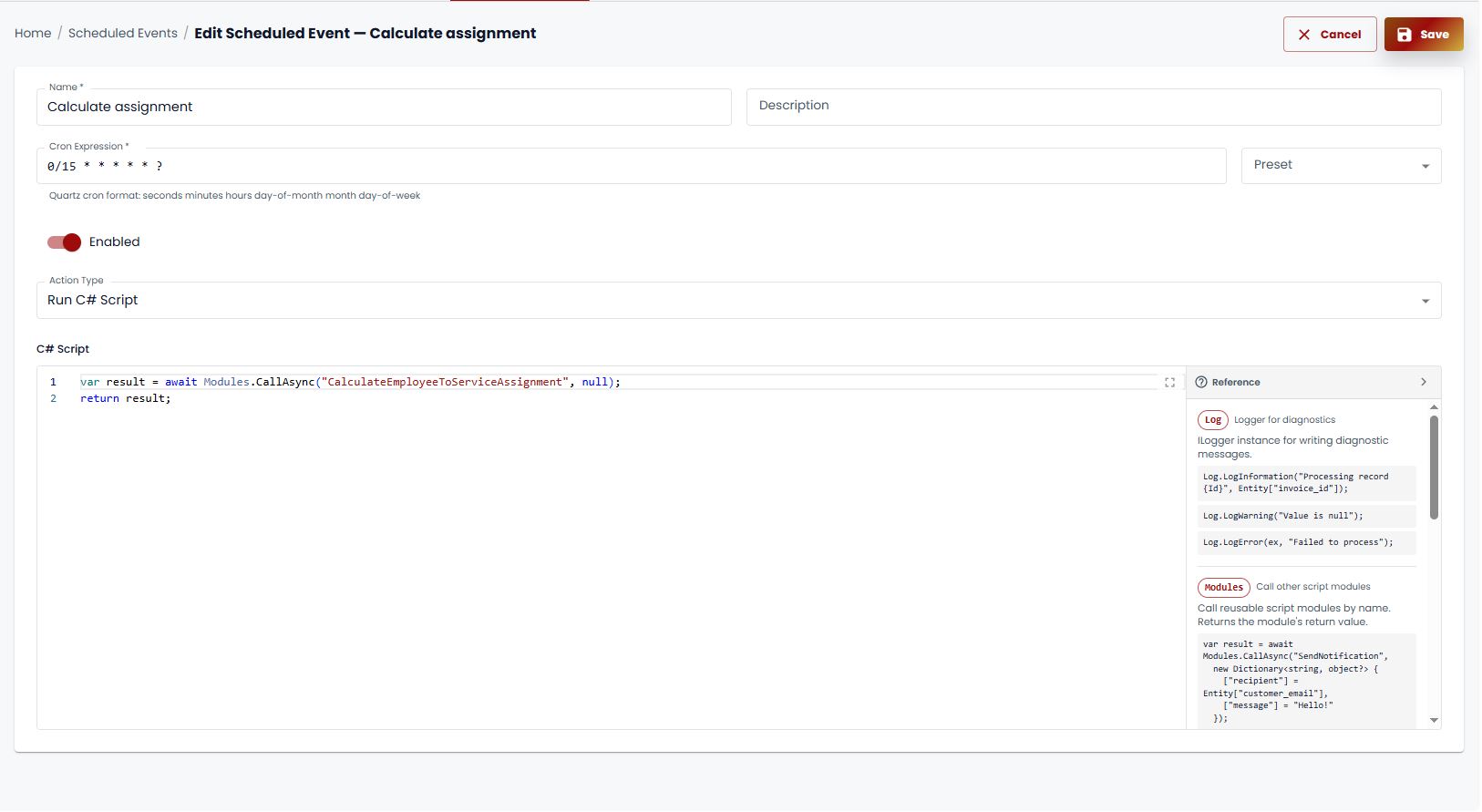The width and height of the screenshot is (1482, 812).
Task: Click the 'Quartz cron format' hint text
Action: pos(234,196)
